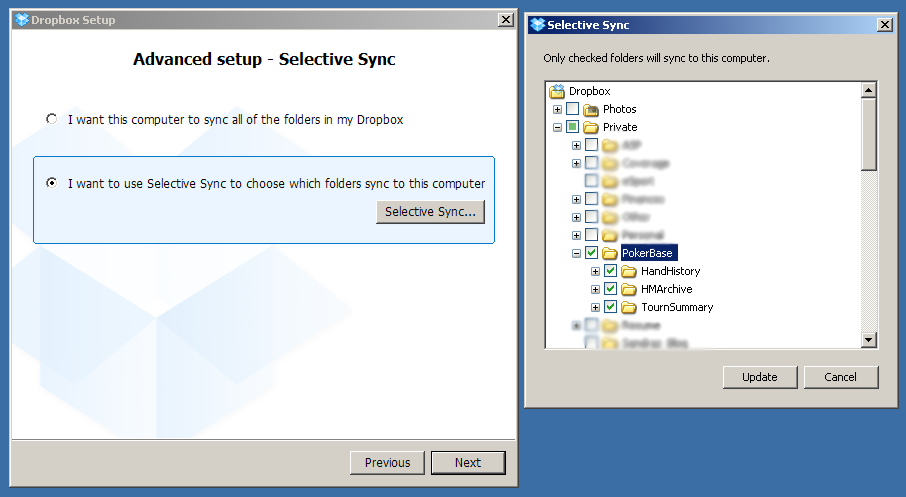Check the Photos folder checkbox
This screenshot has height=497, width=906.
[573, 109]
